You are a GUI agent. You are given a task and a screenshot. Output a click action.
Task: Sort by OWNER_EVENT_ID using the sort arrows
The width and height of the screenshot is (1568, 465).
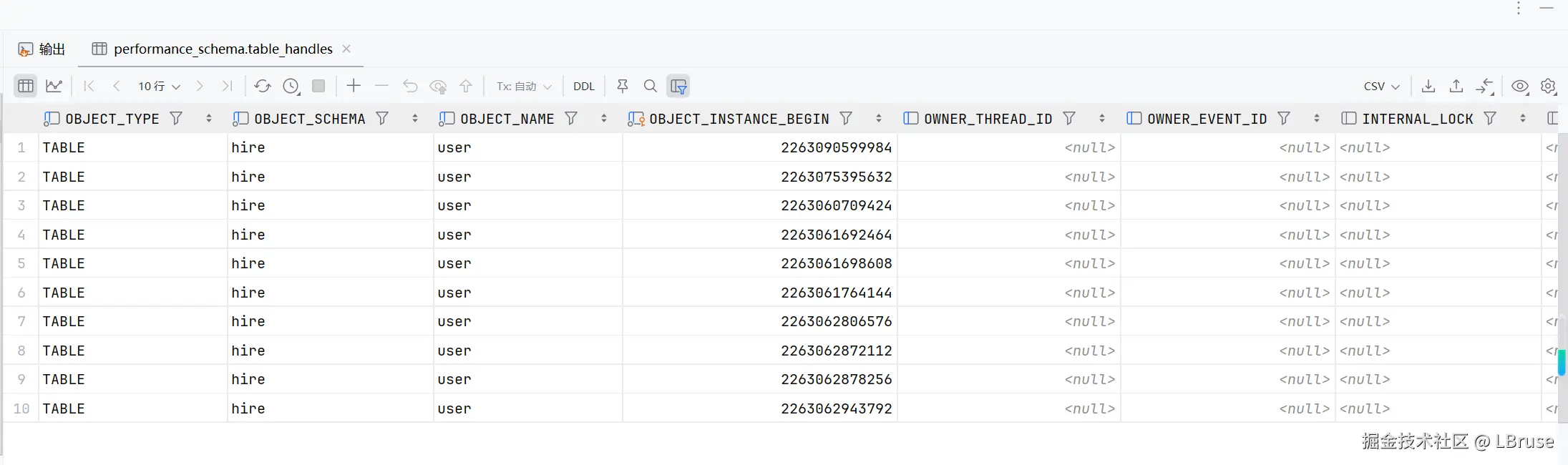(x=1317, y=119)
